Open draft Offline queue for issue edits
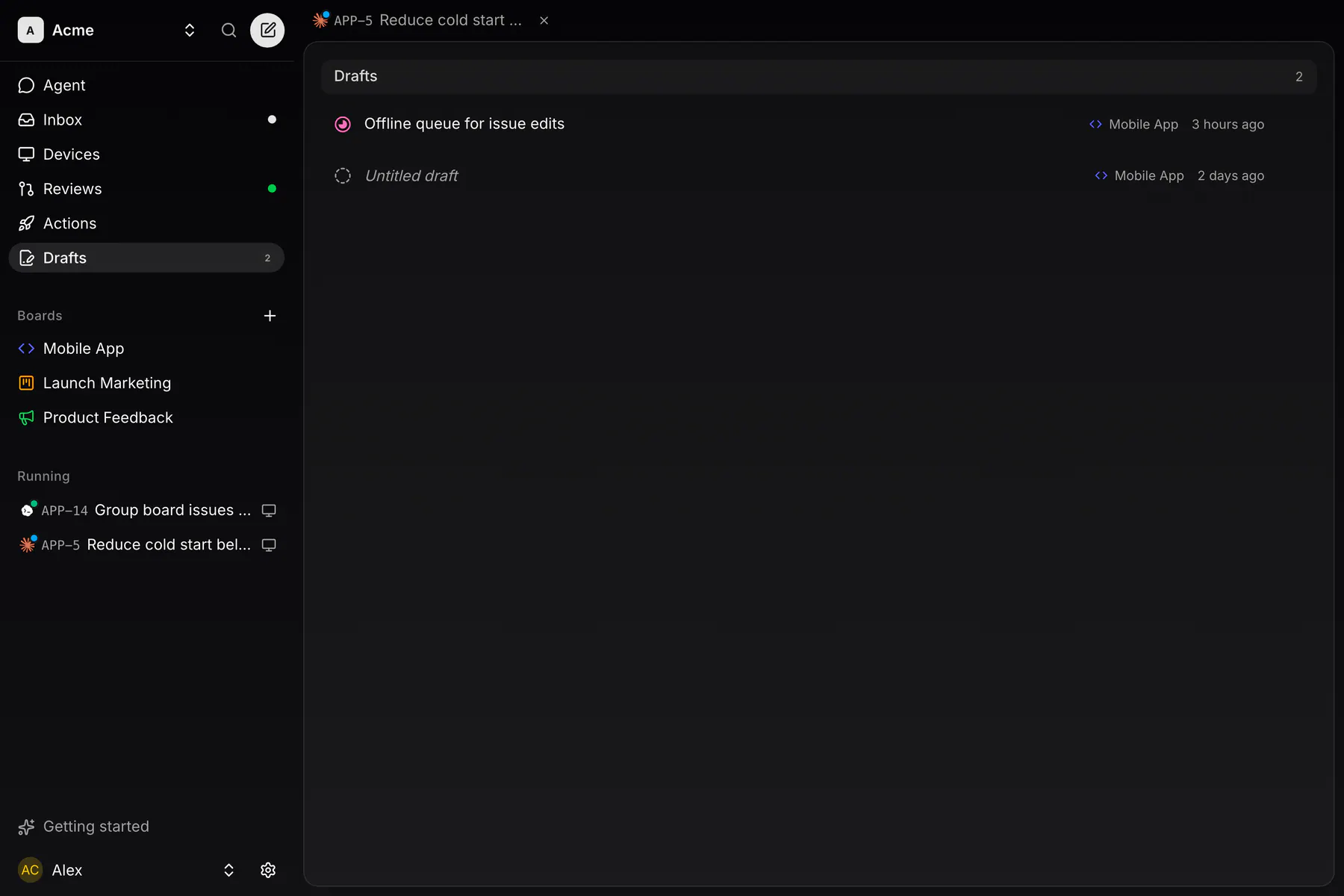 pyautogui.click(x=818, y=124)
